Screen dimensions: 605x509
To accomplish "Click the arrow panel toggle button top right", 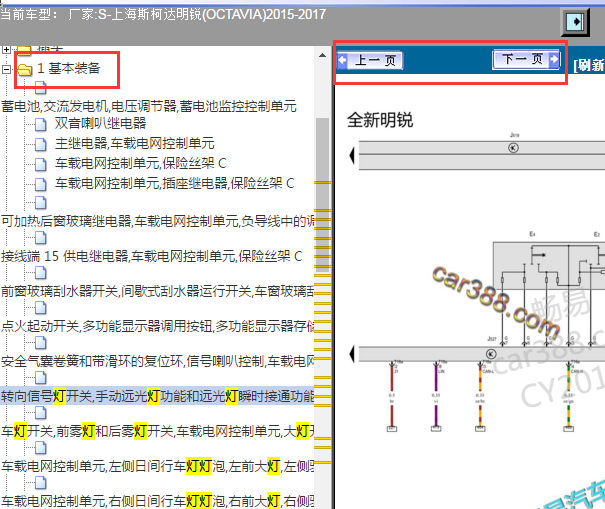I will 575,22.
